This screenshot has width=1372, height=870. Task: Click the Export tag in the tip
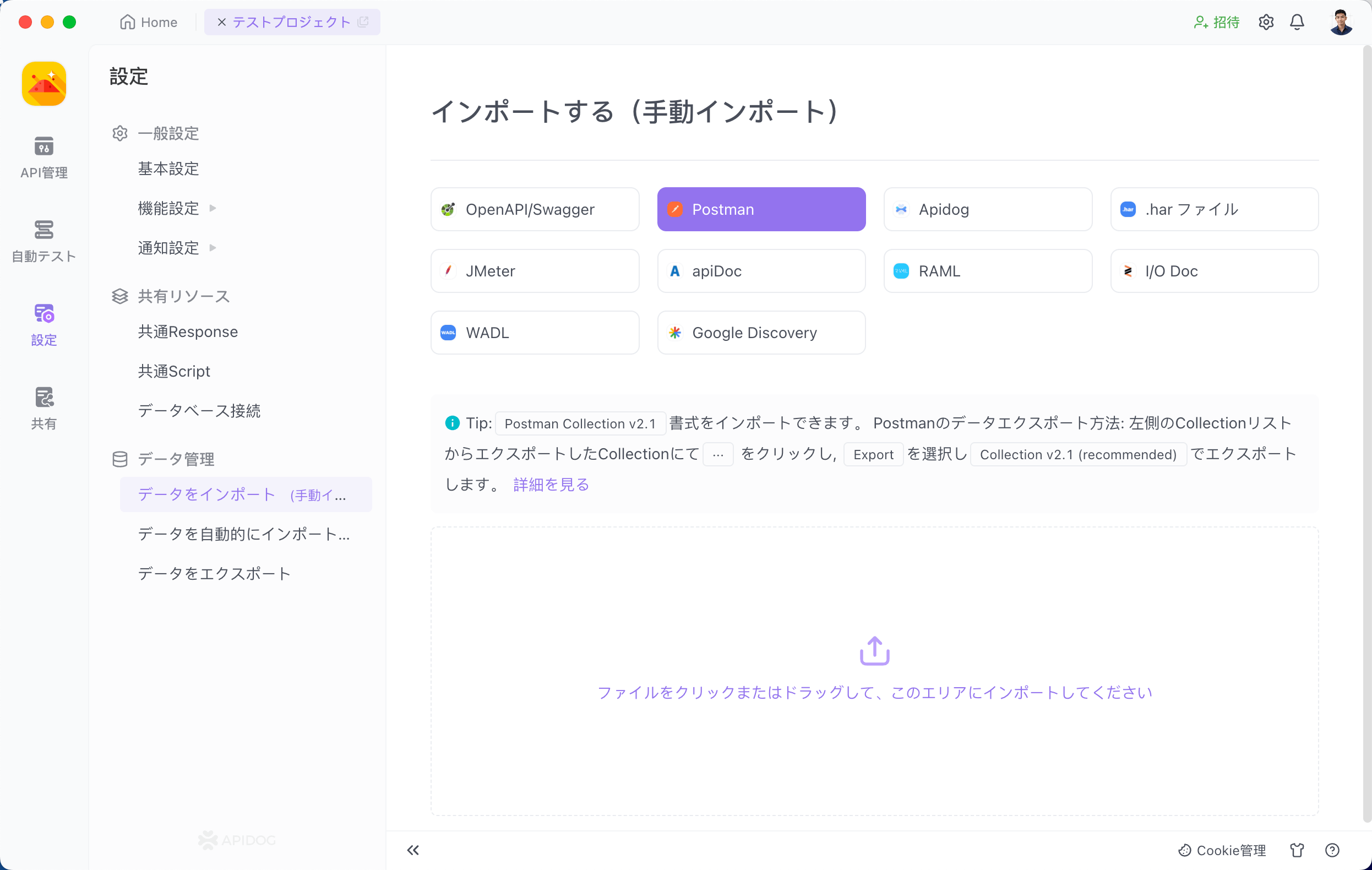point(873,454)
